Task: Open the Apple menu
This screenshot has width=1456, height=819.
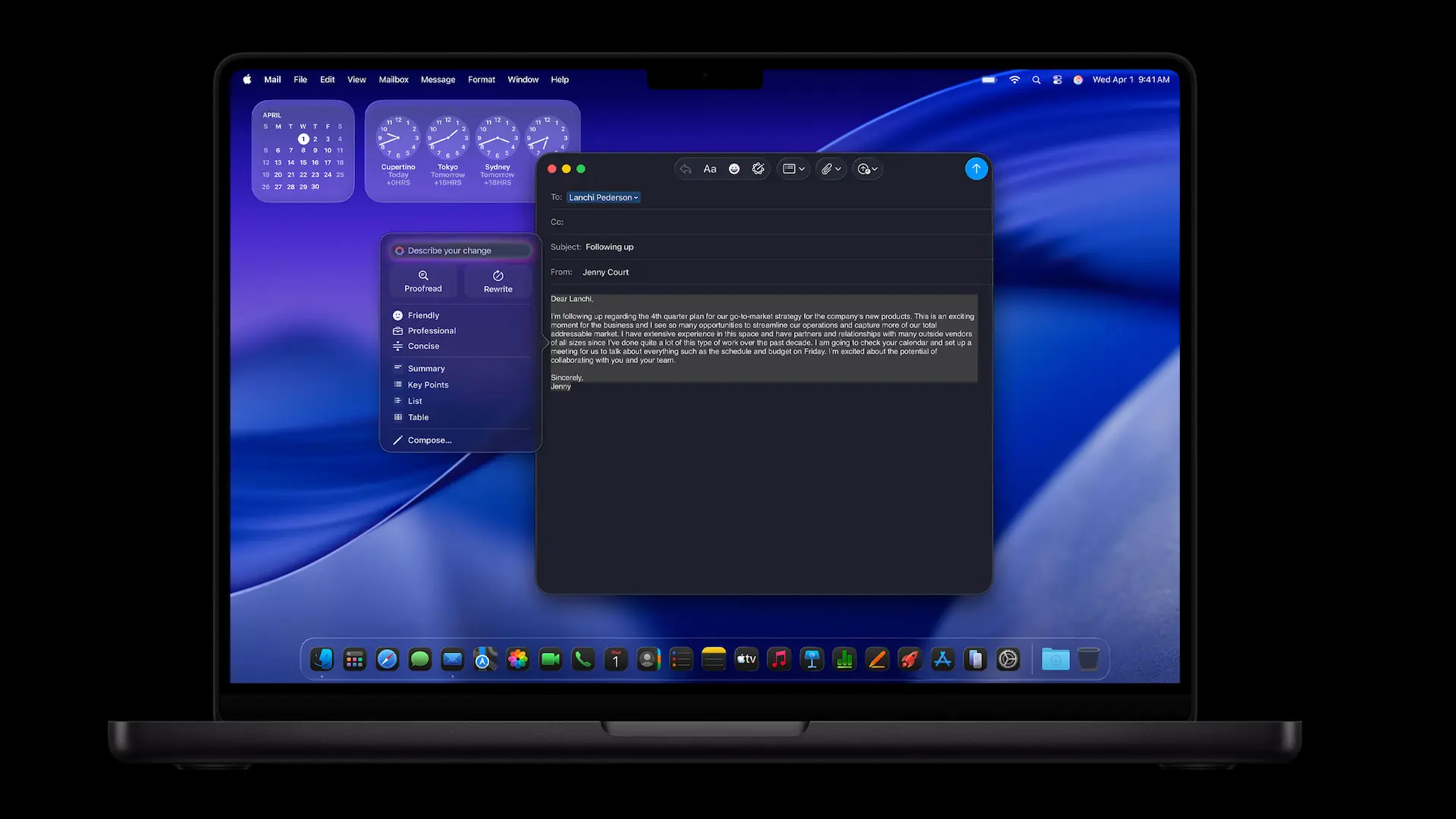Action: (247, 80)
